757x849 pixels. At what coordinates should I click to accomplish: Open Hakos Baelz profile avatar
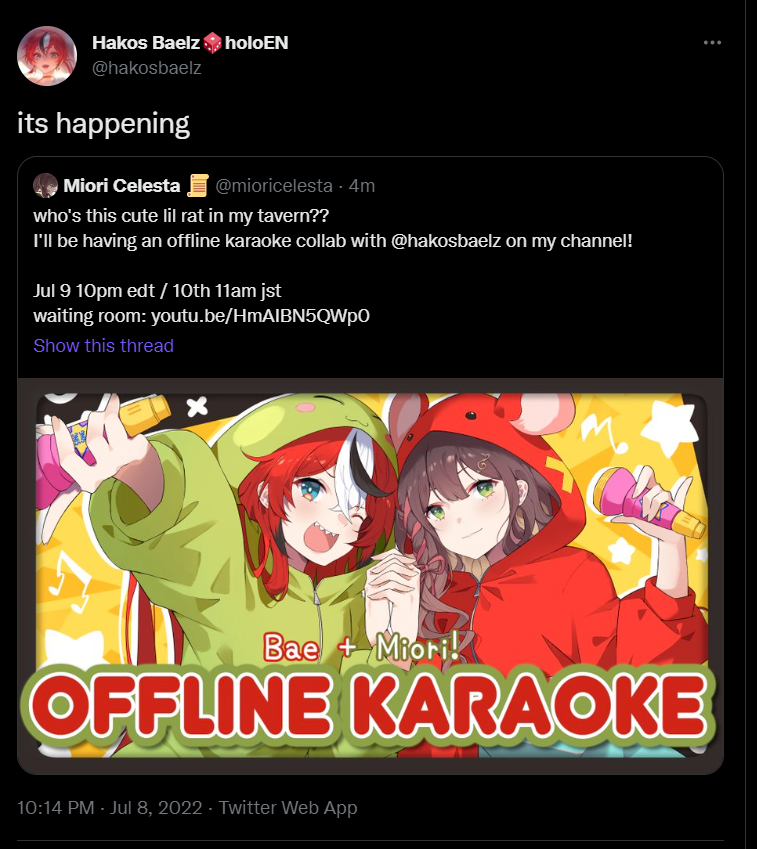47,55
